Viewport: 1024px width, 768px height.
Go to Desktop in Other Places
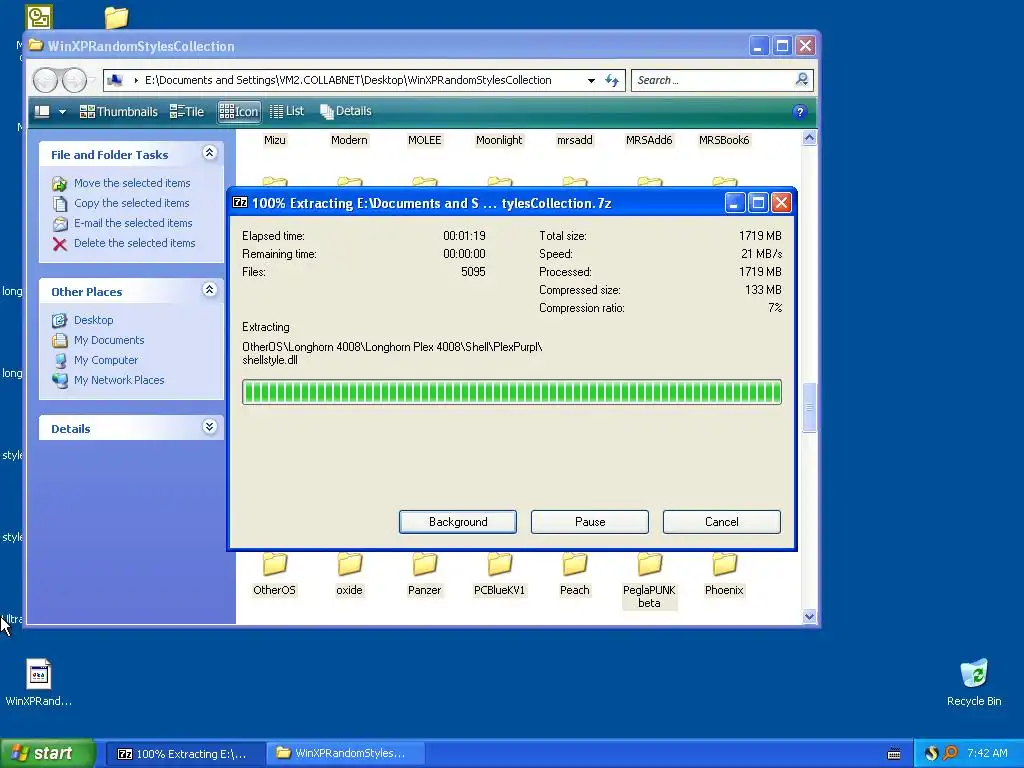coord(93,320)
